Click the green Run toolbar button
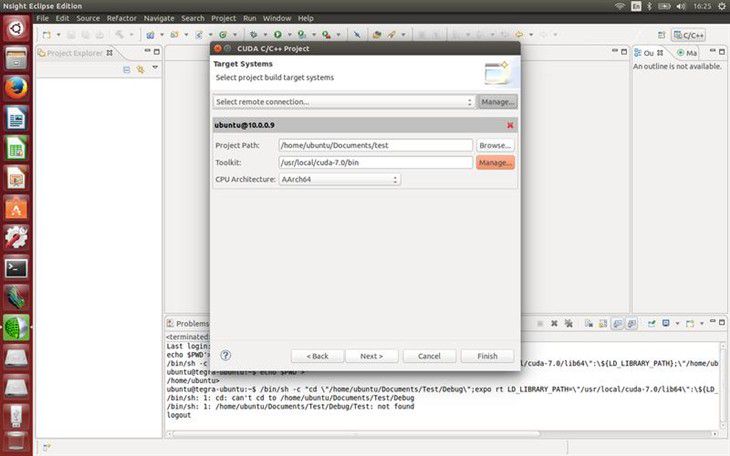This screenshot has height=456, width=730. click(x=278, y=35)
